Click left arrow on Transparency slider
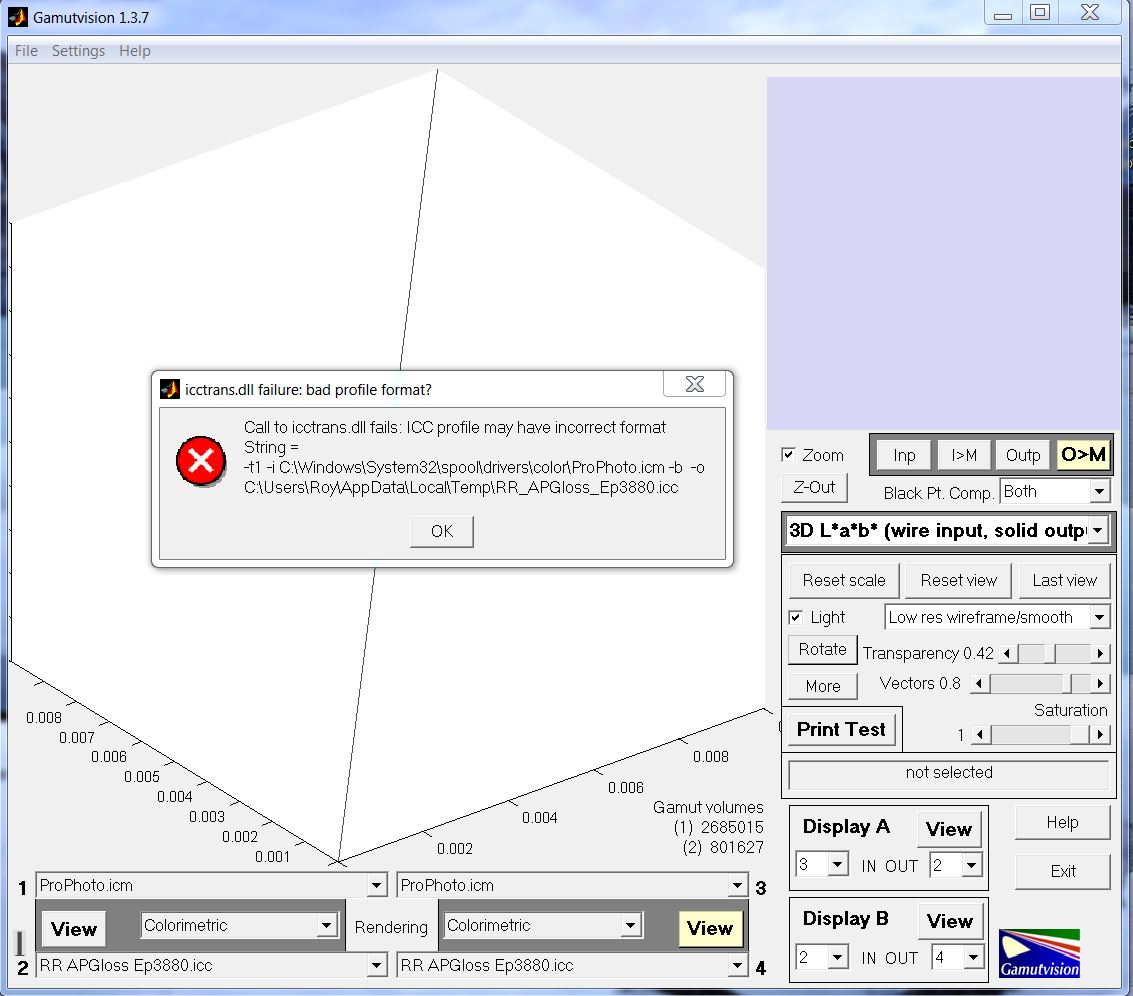The height and width of the screenshot is (996, 1133). coord(1008,654)
